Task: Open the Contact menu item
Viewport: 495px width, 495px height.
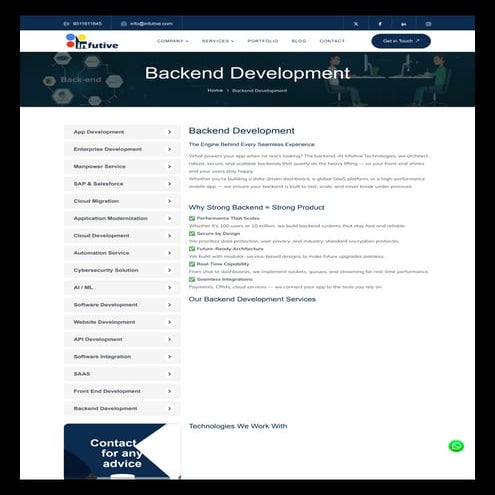Action: (x=332, y=41)
